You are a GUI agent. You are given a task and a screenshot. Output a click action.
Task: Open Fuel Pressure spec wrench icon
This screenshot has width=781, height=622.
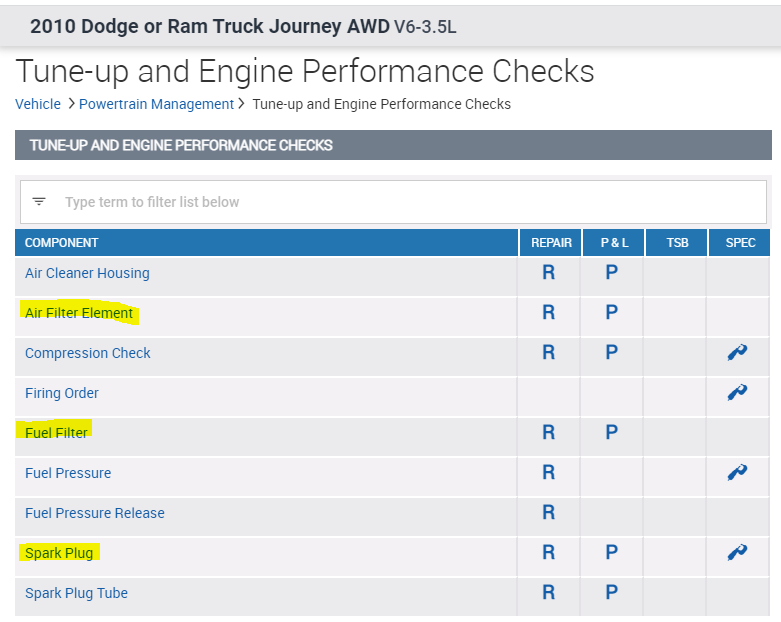click(x=738, y=473)
